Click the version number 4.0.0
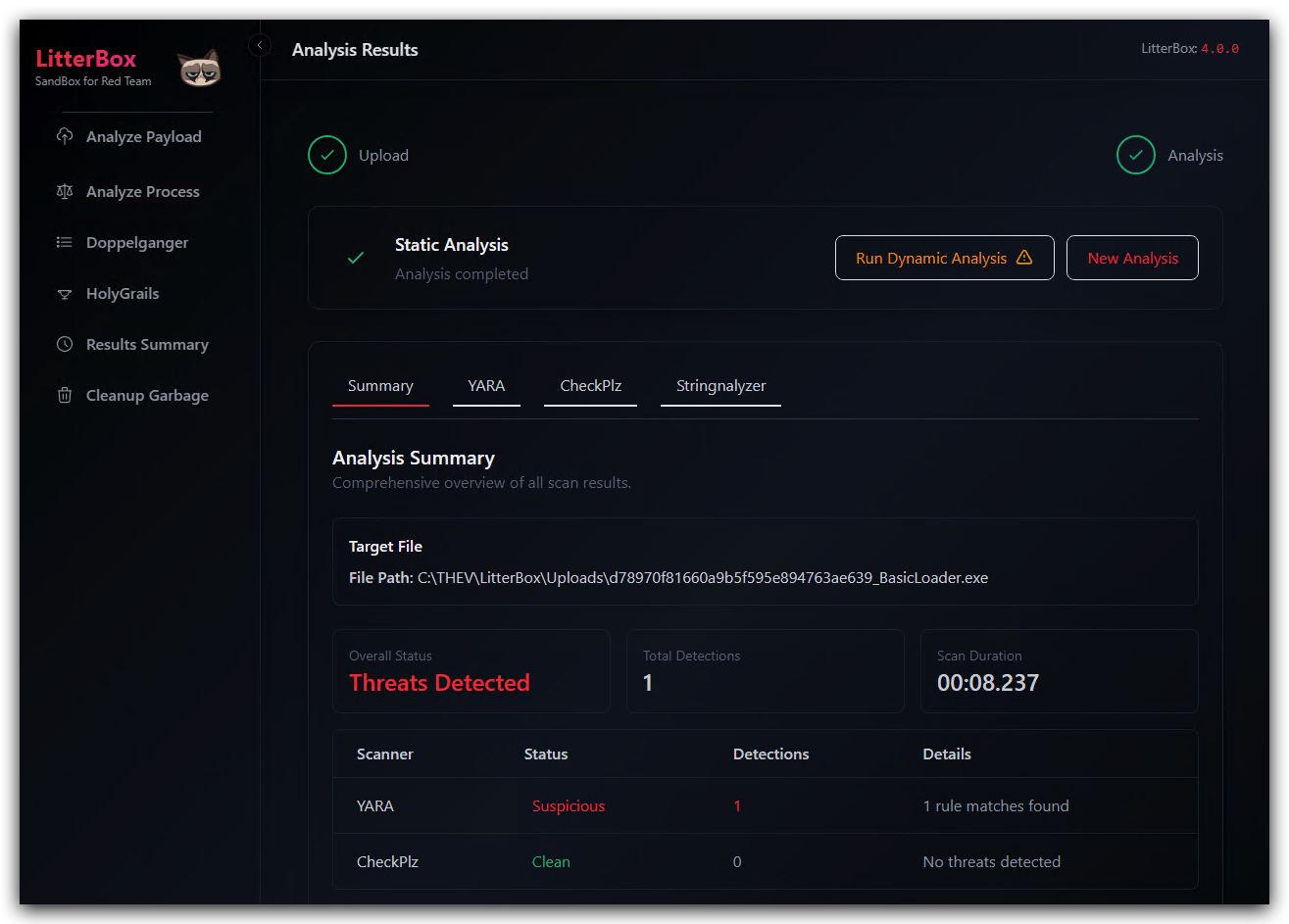1289x924 pixels. click(1220, 48)
